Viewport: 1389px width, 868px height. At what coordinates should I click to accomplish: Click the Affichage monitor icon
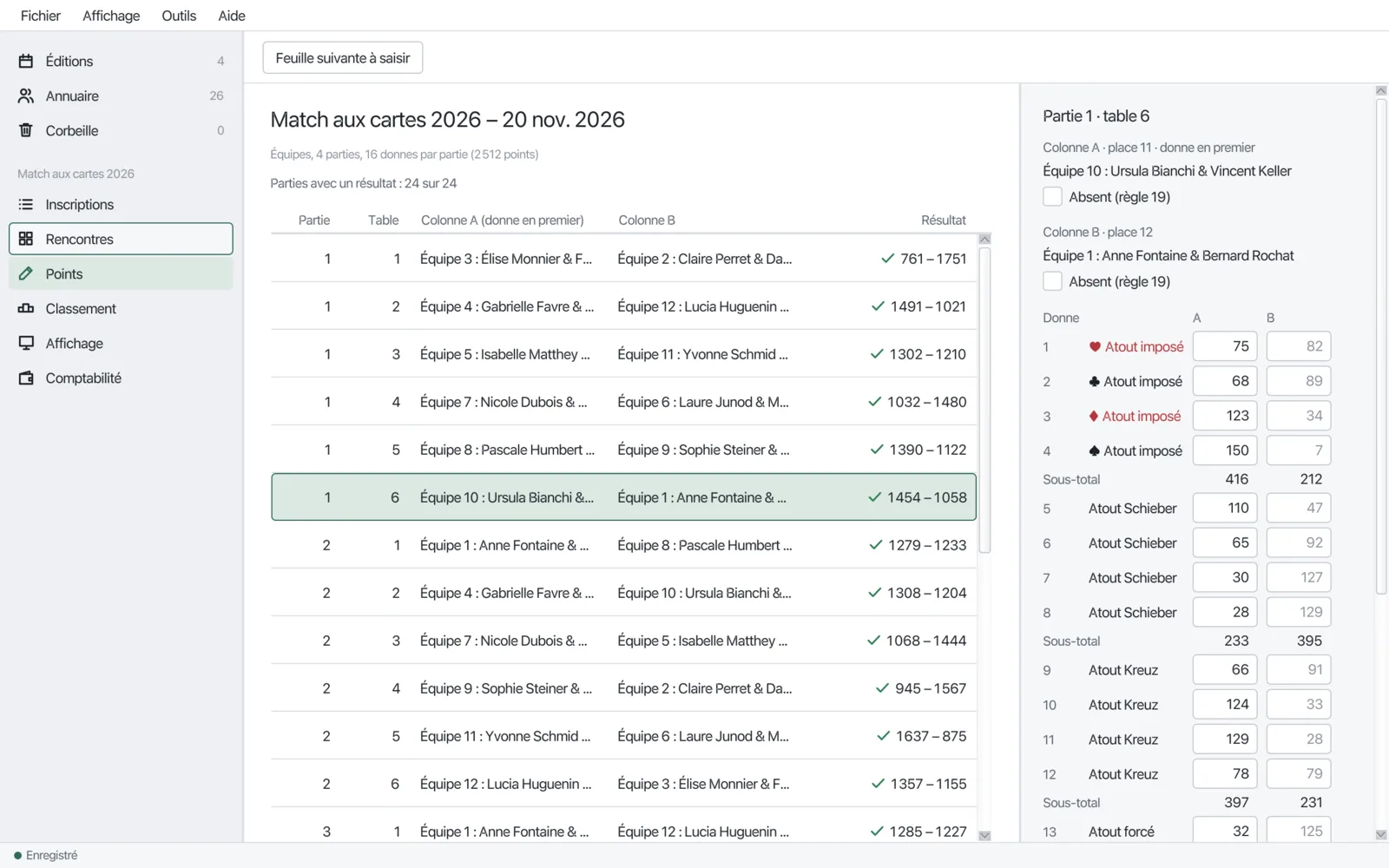26,343
